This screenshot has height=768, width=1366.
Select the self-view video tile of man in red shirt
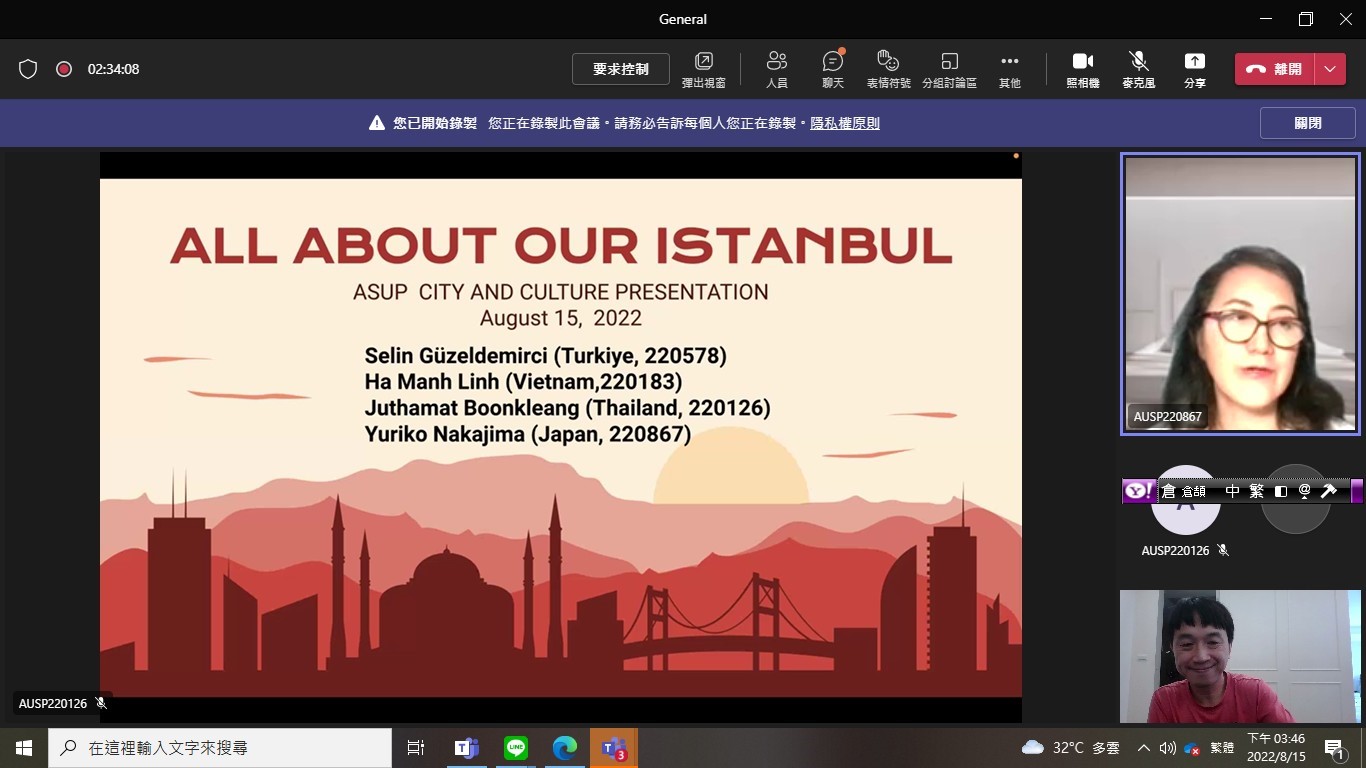pyautogui.click(x=1240, y=656)
